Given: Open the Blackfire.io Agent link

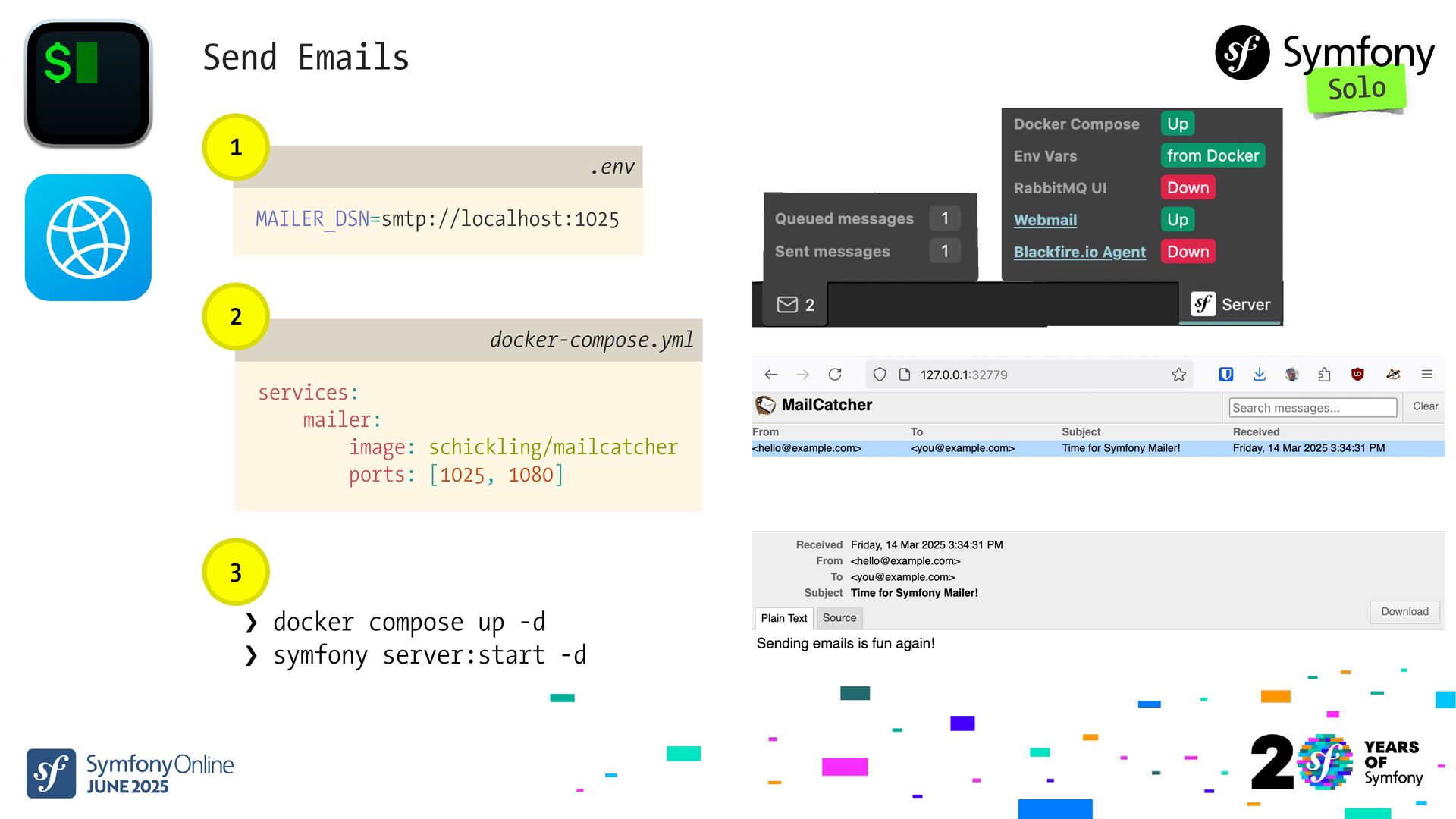Looking at the screenshot, I should [1079, 252].
